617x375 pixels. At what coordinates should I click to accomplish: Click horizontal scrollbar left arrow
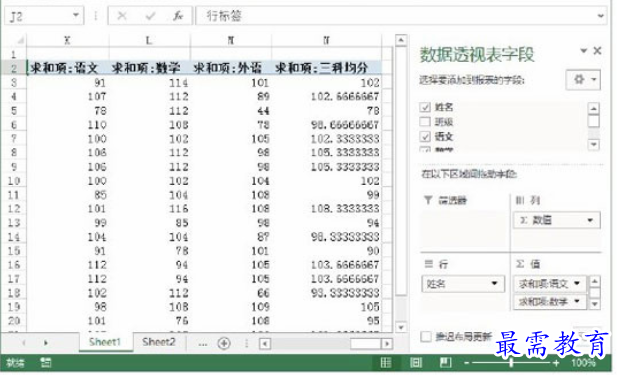pos(264,344)
